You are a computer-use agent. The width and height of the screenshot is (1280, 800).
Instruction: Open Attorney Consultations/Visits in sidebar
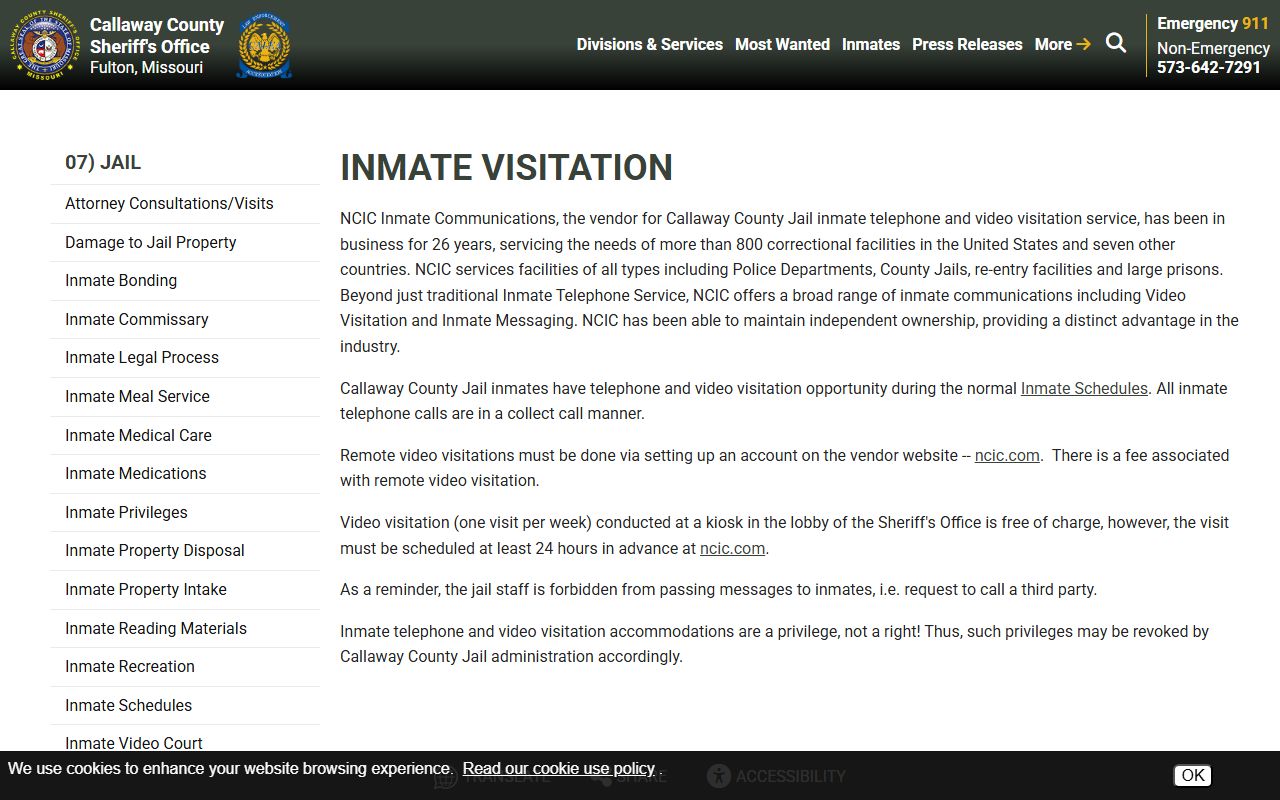click(185, 203)
